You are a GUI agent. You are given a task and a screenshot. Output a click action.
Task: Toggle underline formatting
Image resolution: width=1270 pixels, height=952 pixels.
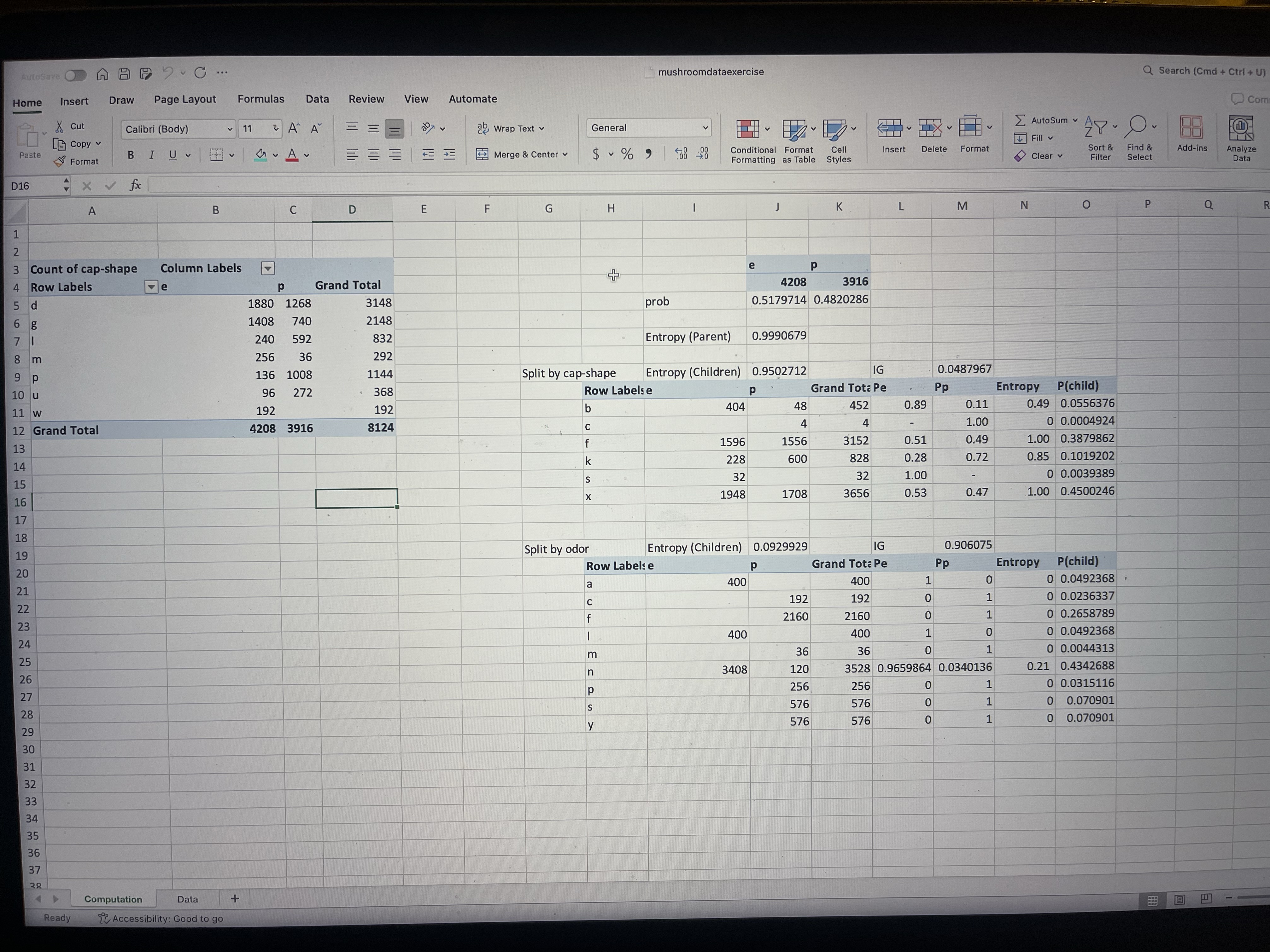click(173, 155)
